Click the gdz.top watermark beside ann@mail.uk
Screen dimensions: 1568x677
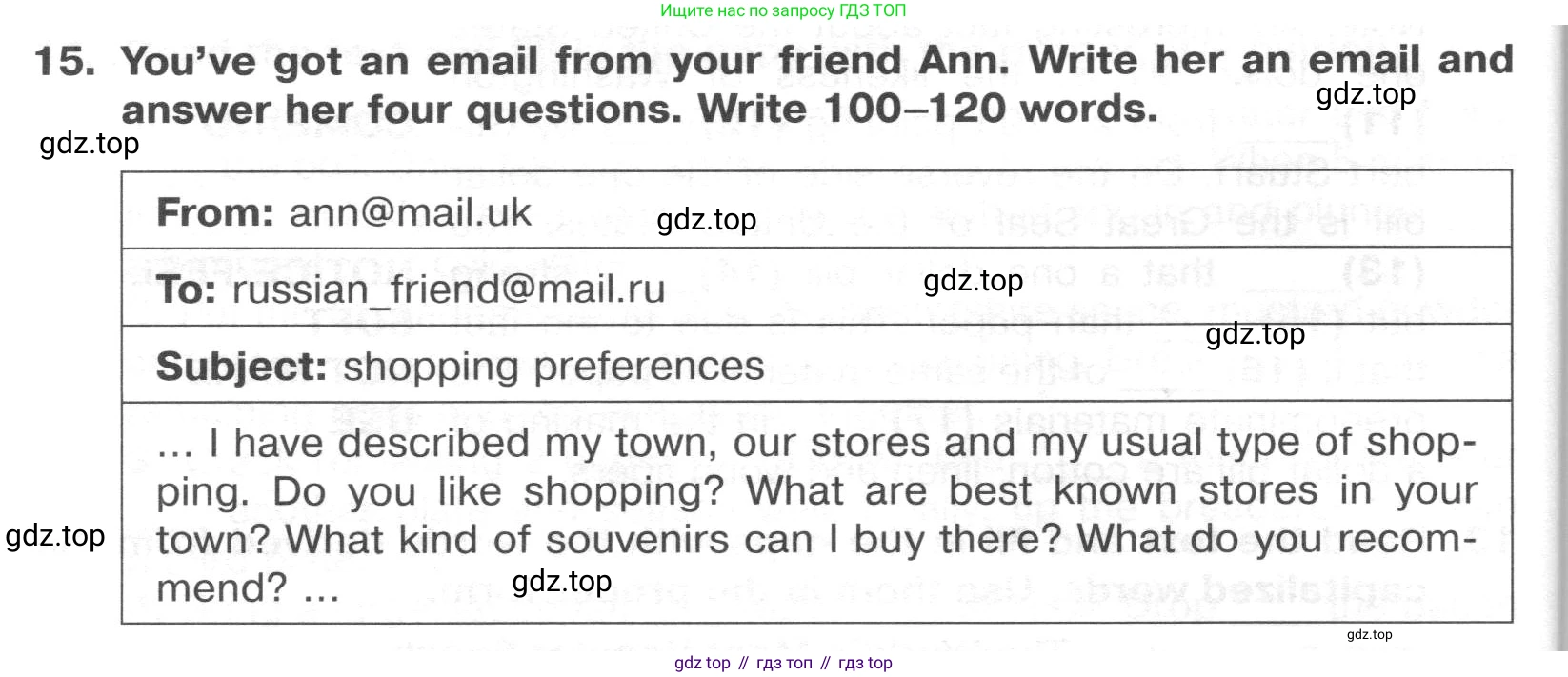(706, 220)
